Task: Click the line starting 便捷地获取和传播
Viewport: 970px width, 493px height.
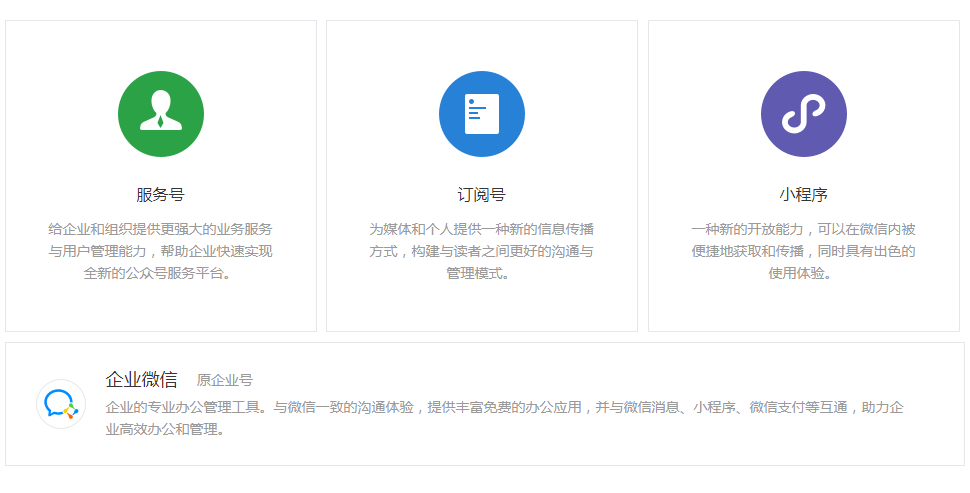Action: 803,251
